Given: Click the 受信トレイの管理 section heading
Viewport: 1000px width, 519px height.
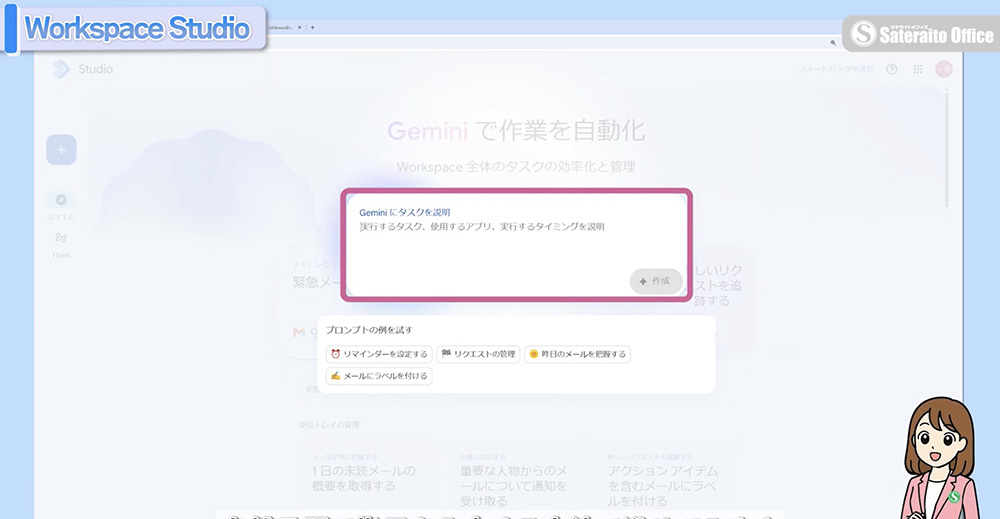Looking at the screenshot, I should 329,425.
